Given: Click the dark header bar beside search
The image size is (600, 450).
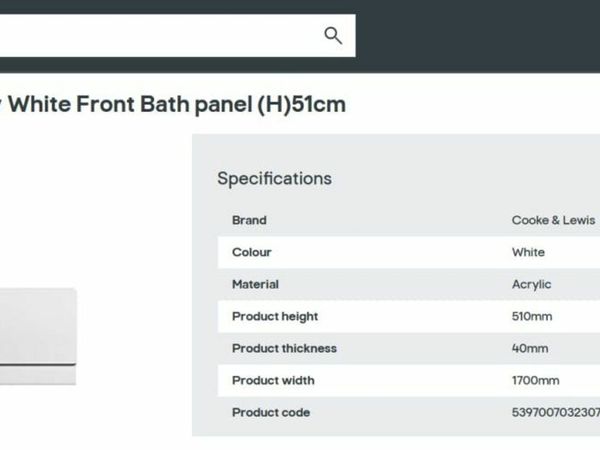Looking at the screenshot, I should pyautogui.click(x=478, y=36).
